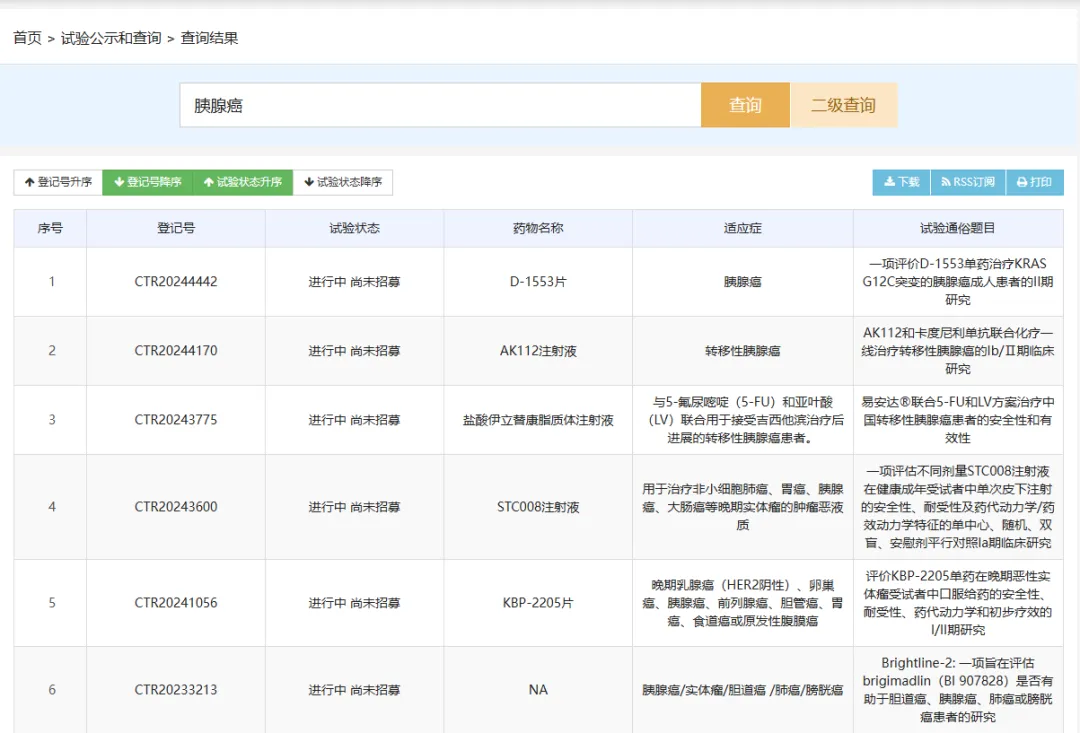Subscribe via the RSS订阅 button
This screenshot has width=1080, height=733.
click(x=968, y=182)
